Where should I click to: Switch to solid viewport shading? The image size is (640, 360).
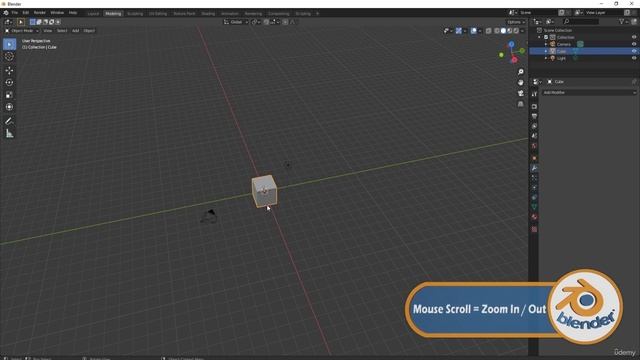click(503, 31)
